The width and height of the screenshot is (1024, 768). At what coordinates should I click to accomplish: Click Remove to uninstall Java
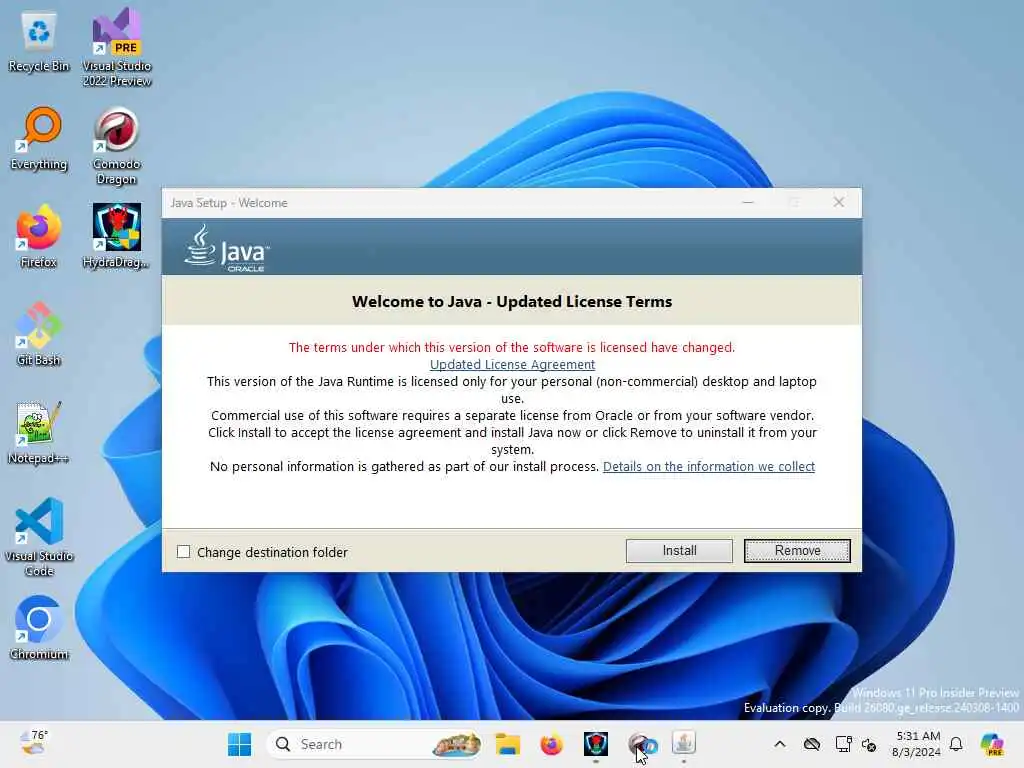[797, 551]
